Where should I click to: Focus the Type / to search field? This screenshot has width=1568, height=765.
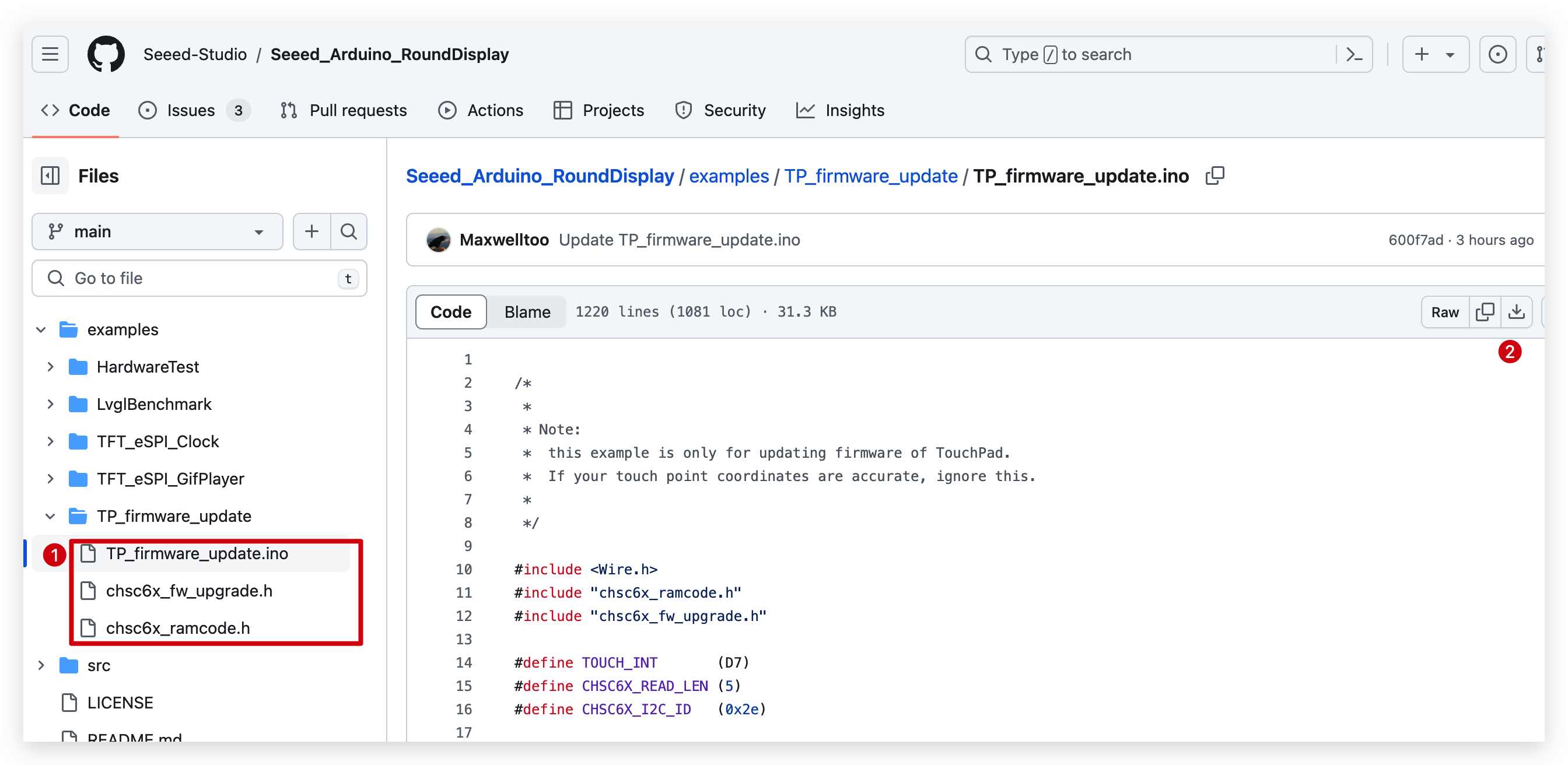[1168, 54]
